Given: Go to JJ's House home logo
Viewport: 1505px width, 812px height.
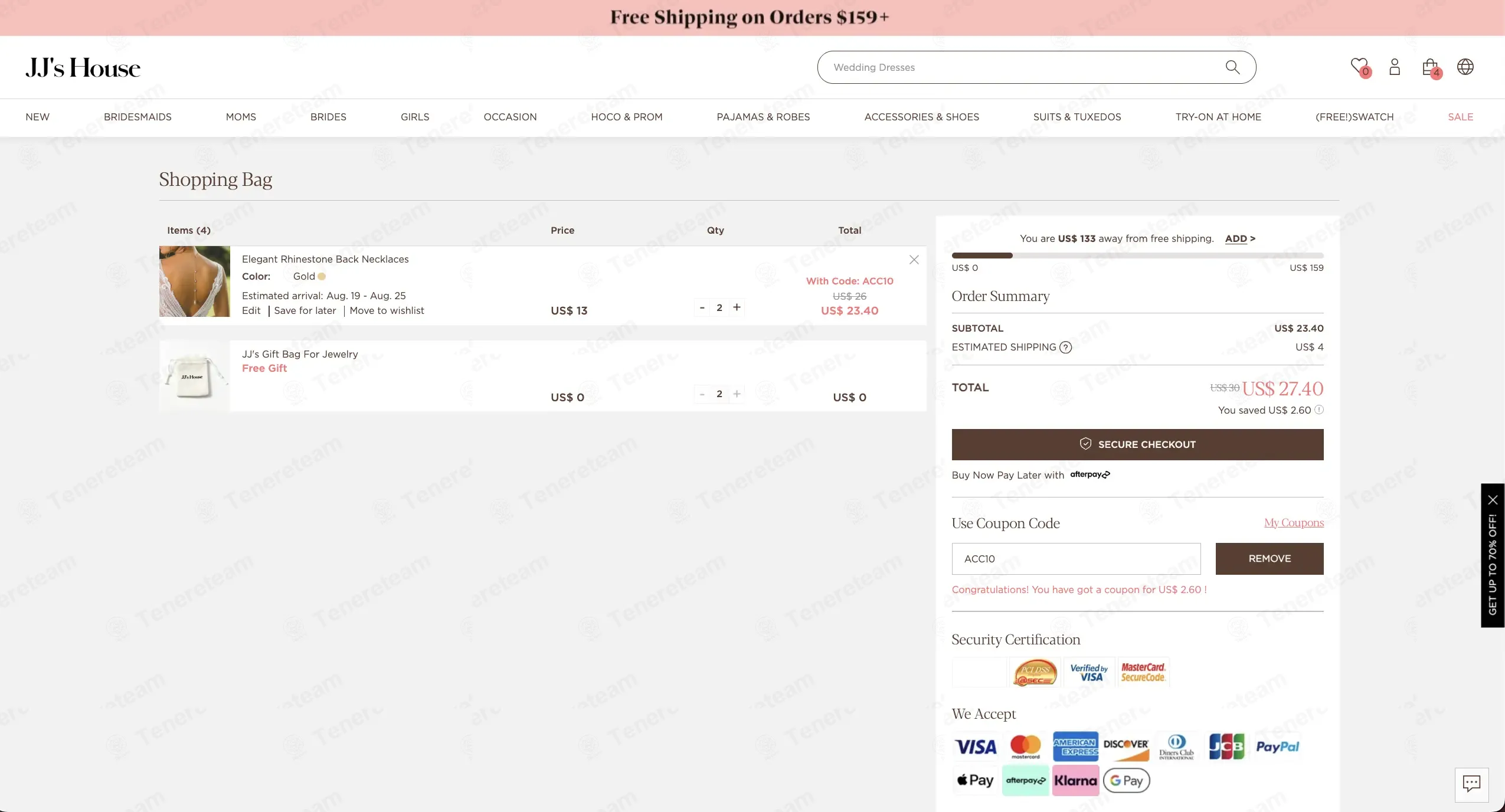Looking at the screenshot, I should [83, 67].
